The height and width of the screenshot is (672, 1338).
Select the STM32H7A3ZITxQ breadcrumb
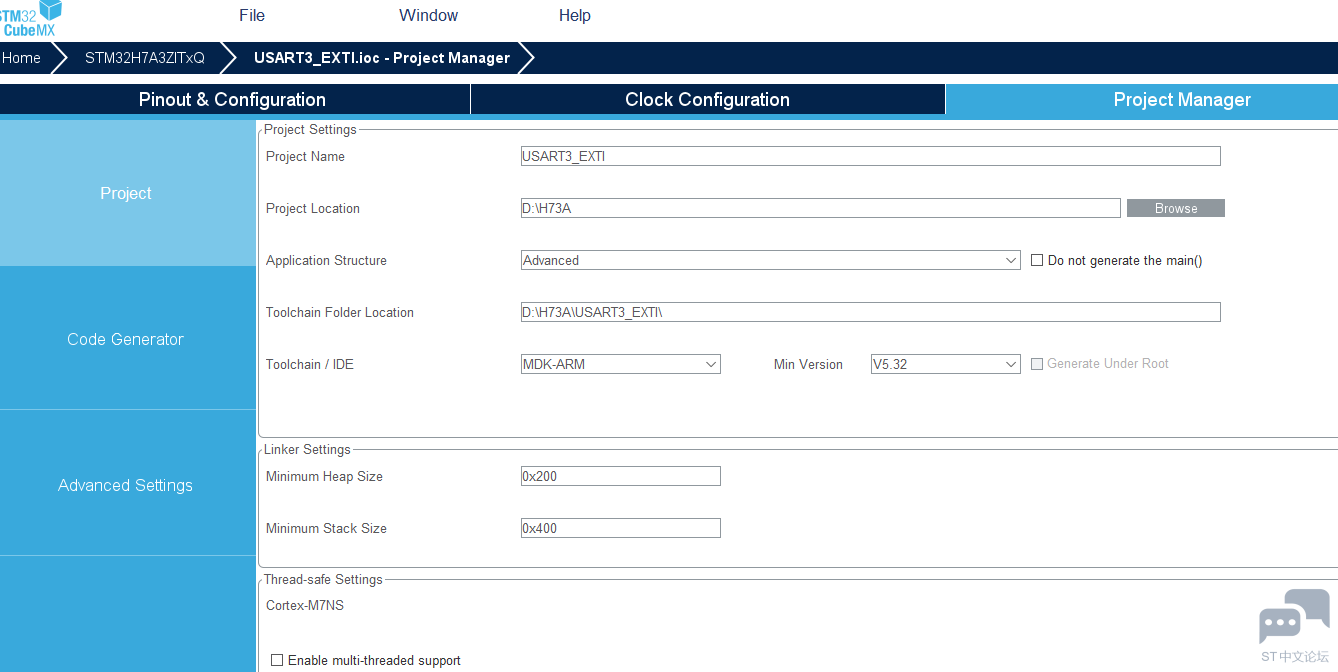tap(144, 58)
